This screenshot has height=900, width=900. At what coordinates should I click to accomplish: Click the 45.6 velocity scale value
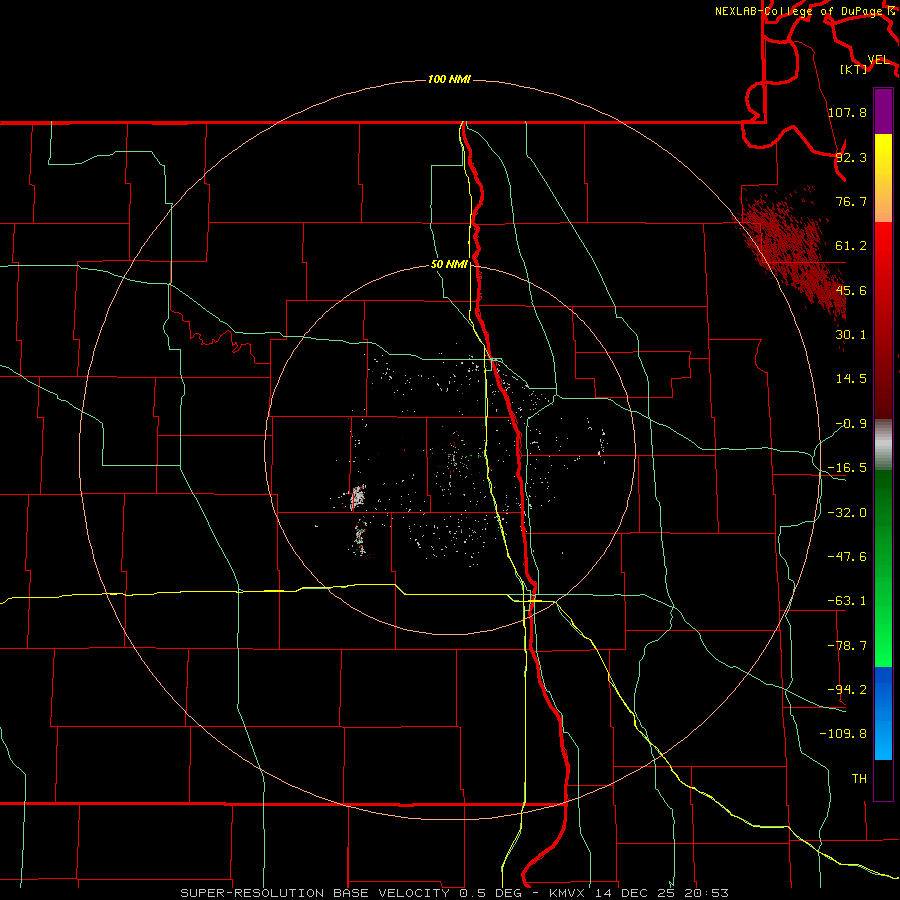(851, 290)
